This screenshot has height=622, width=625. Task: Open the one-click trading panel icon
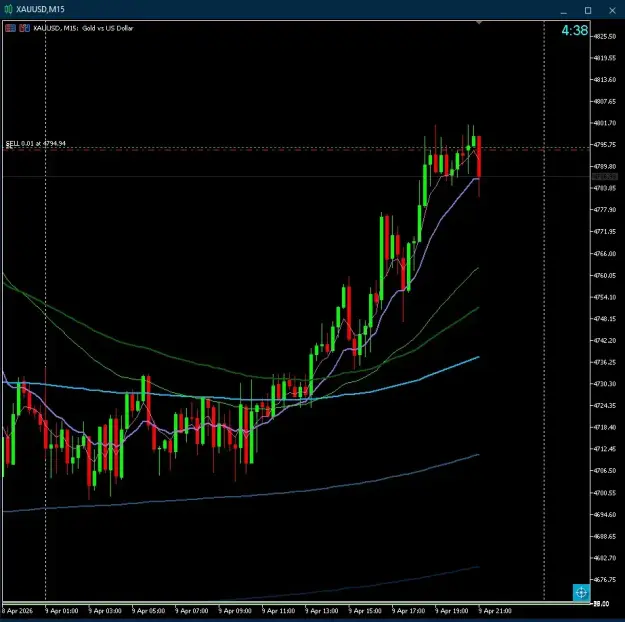point(10,28)
